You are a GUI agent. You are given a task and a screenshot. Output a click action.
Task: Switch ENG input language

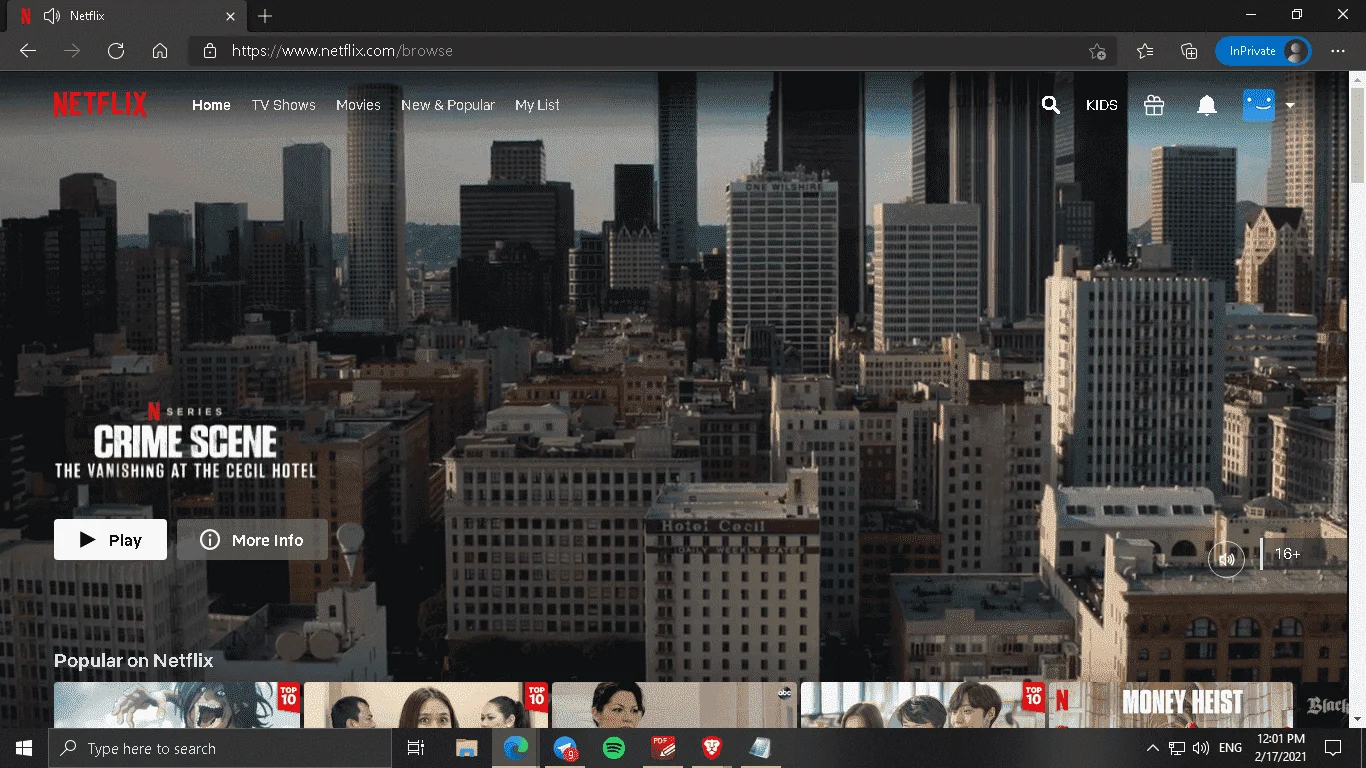coord(1230,748)
